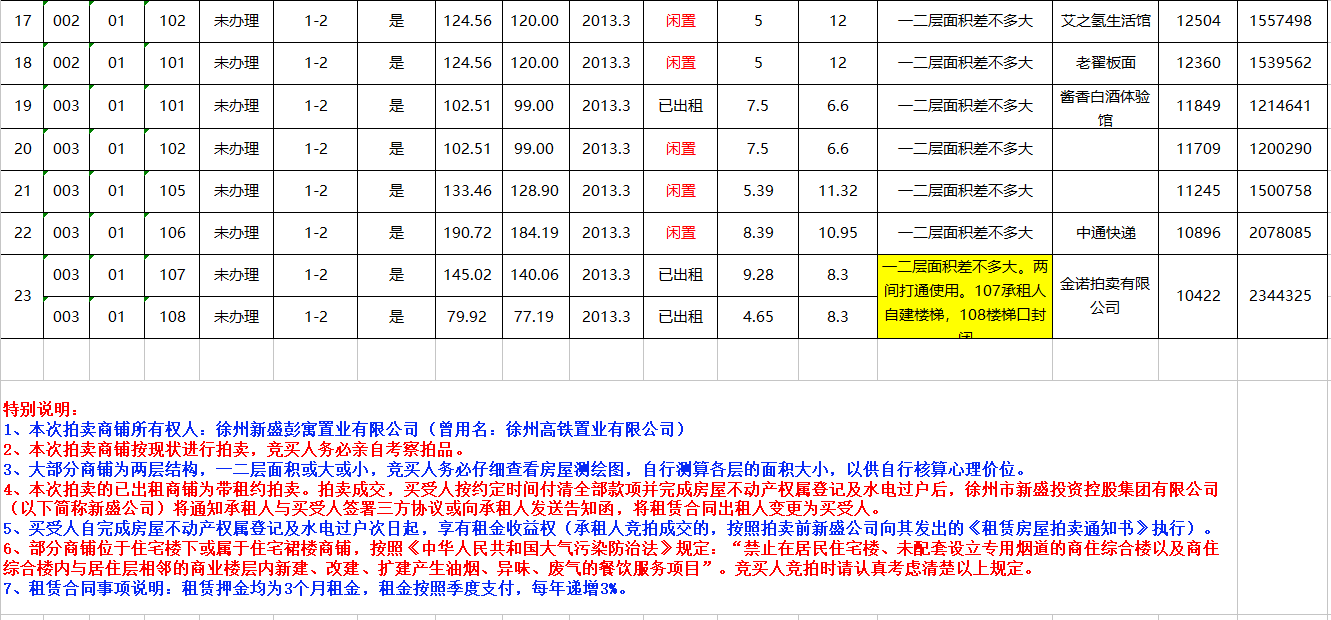Screen dimensions: 1331x620
Task: Click the area cell showing 190.72
Action: 468,233
